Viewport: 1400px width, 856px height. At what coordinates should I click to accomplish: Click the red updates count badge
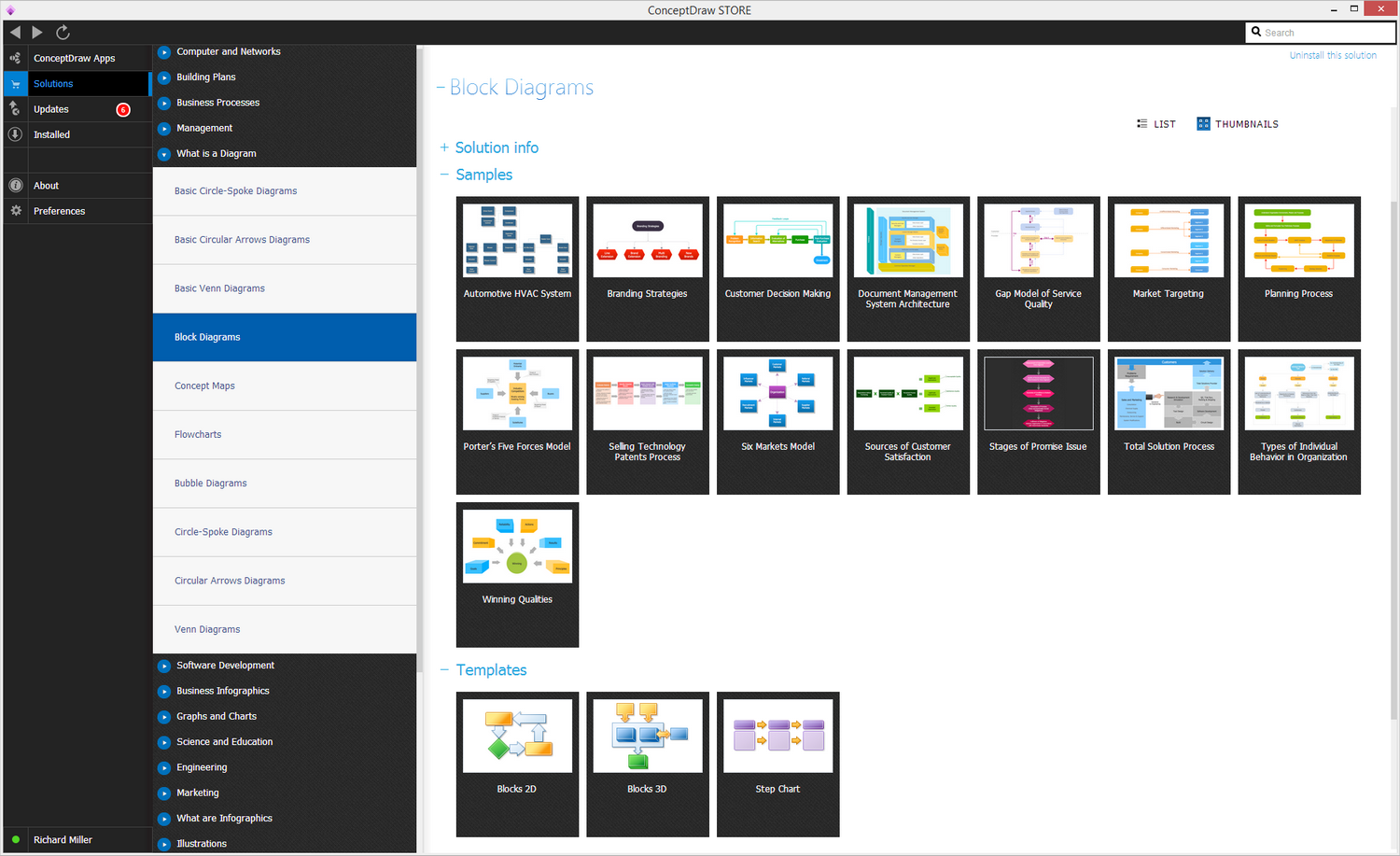point(123,109)
